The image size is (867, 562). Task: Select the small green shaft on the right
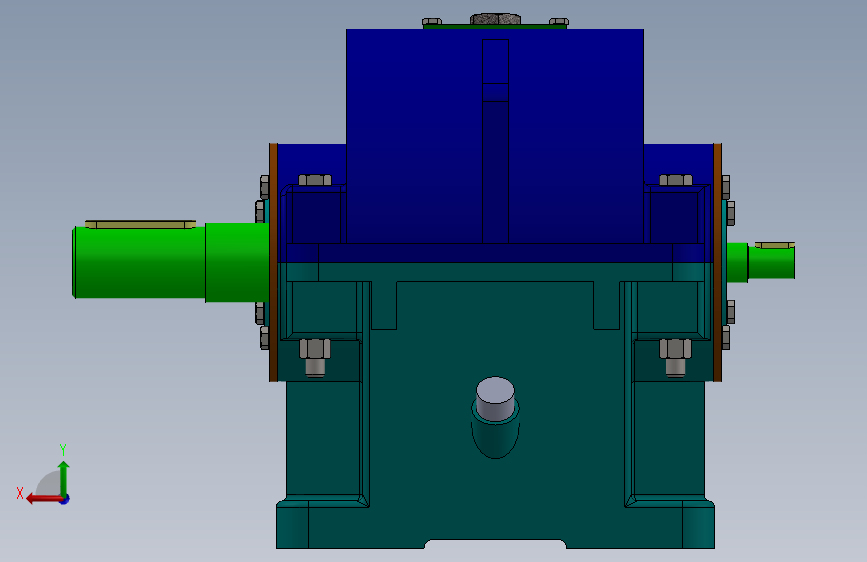point(761,262)
